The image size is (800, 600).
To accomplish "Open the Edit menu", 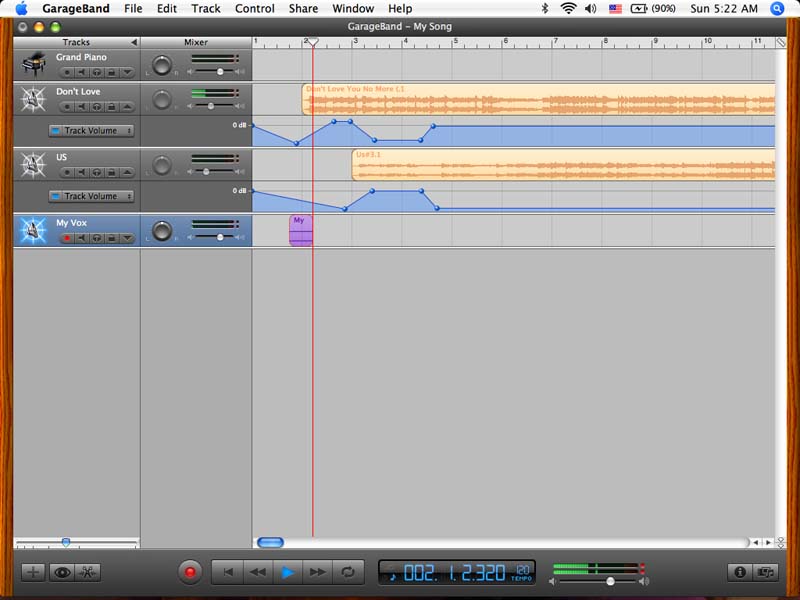I will click(167, 9).
